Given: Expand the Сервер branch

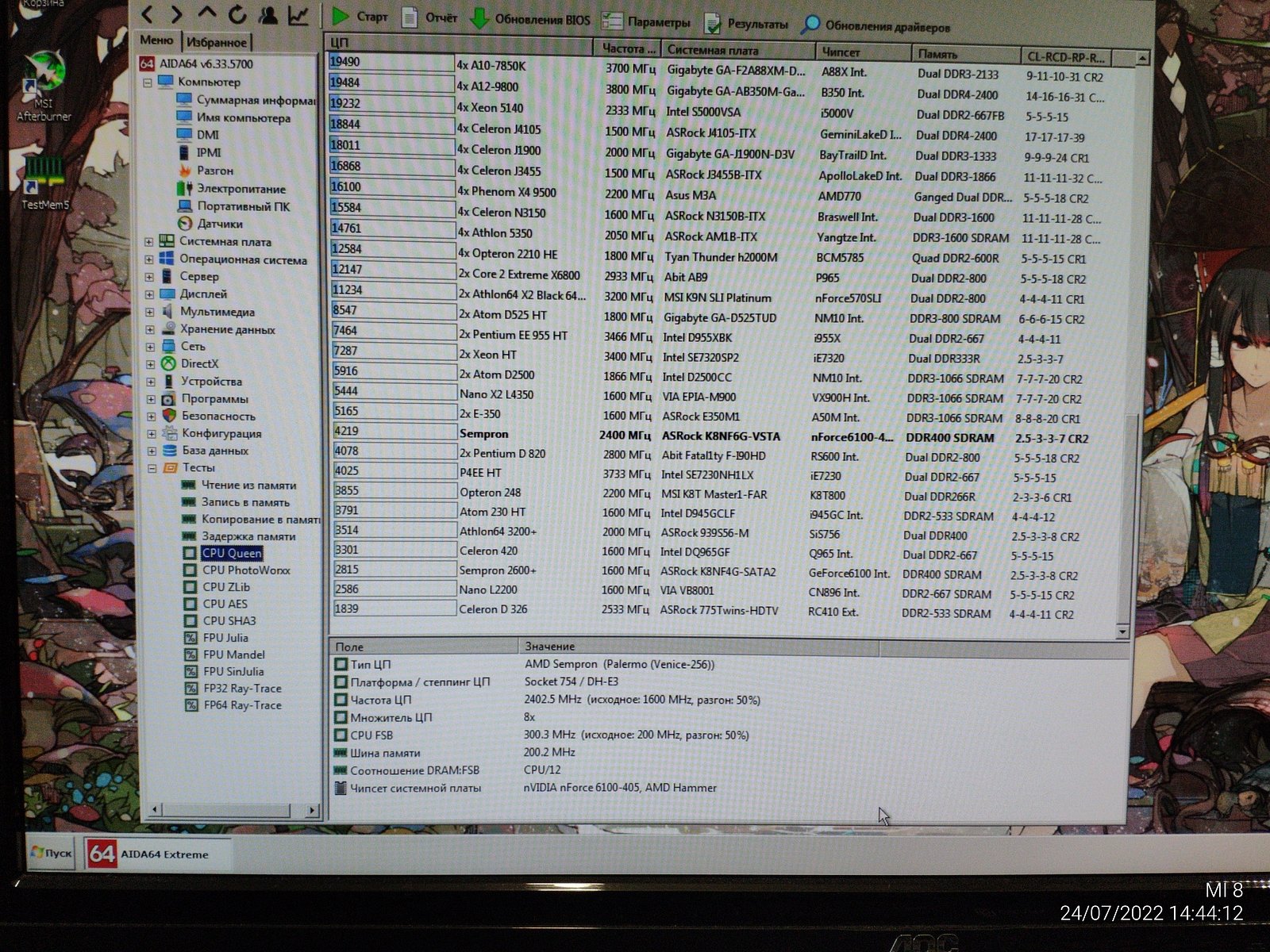Looking at the screenshot, I should pyautogui.click(x=149, y=277).
